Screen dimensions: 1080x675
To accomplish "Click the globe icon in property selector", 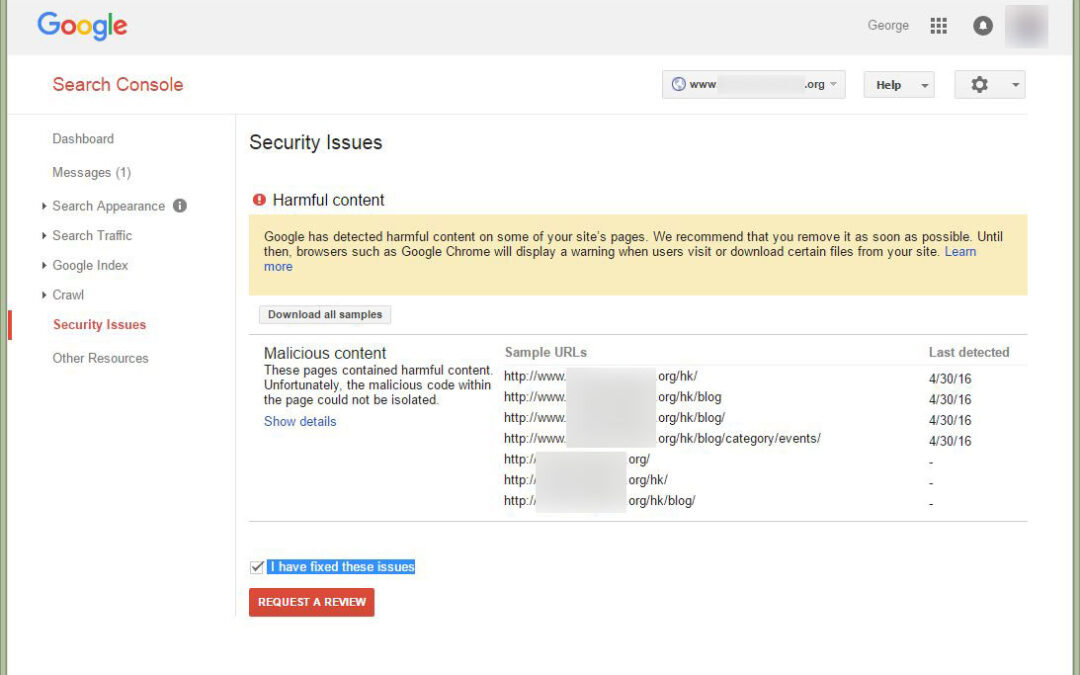I will point(678,84).
